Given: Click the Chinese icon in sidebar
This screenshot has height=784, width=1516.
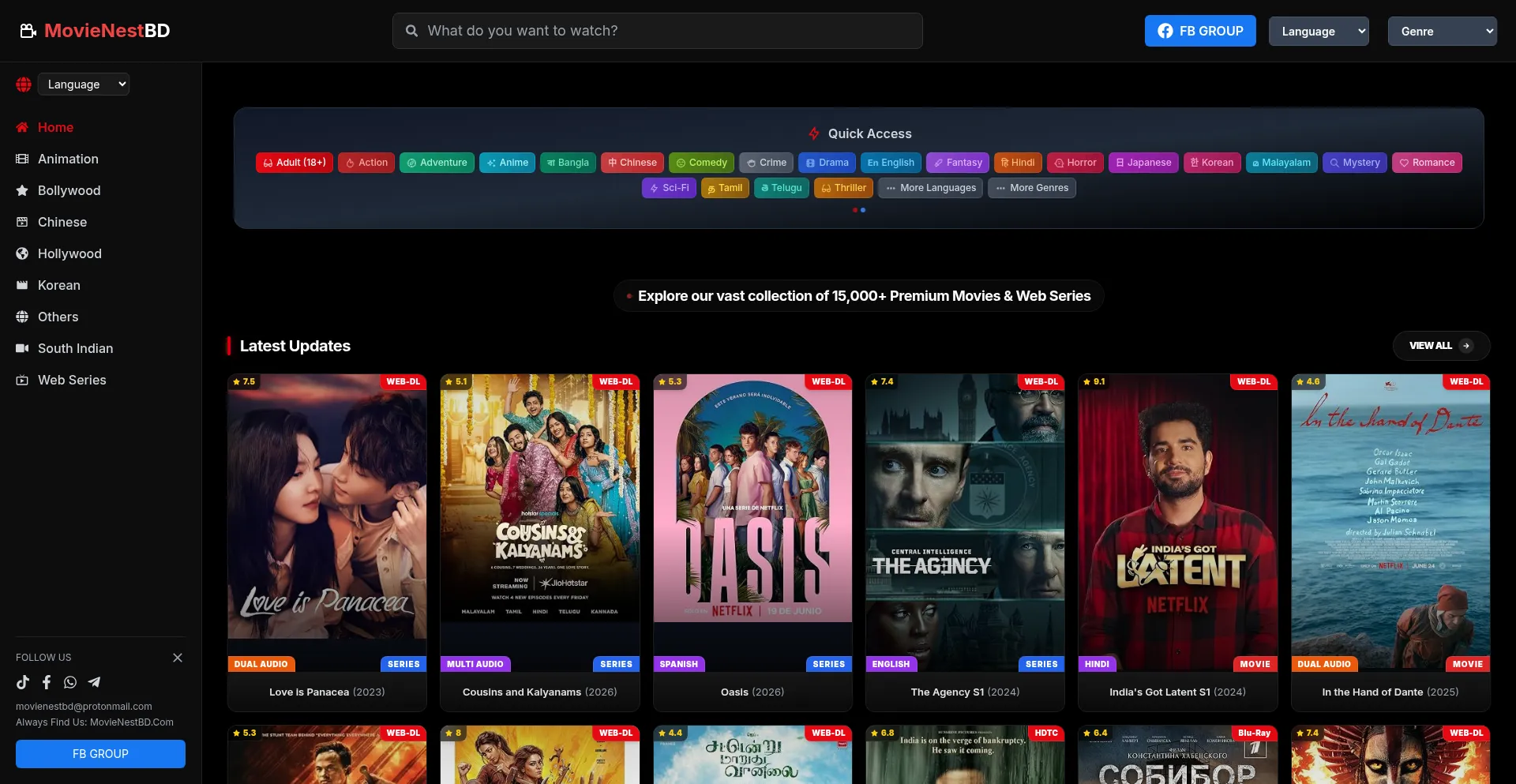Looking at the screenshot, I should click(x=22, y=222).
